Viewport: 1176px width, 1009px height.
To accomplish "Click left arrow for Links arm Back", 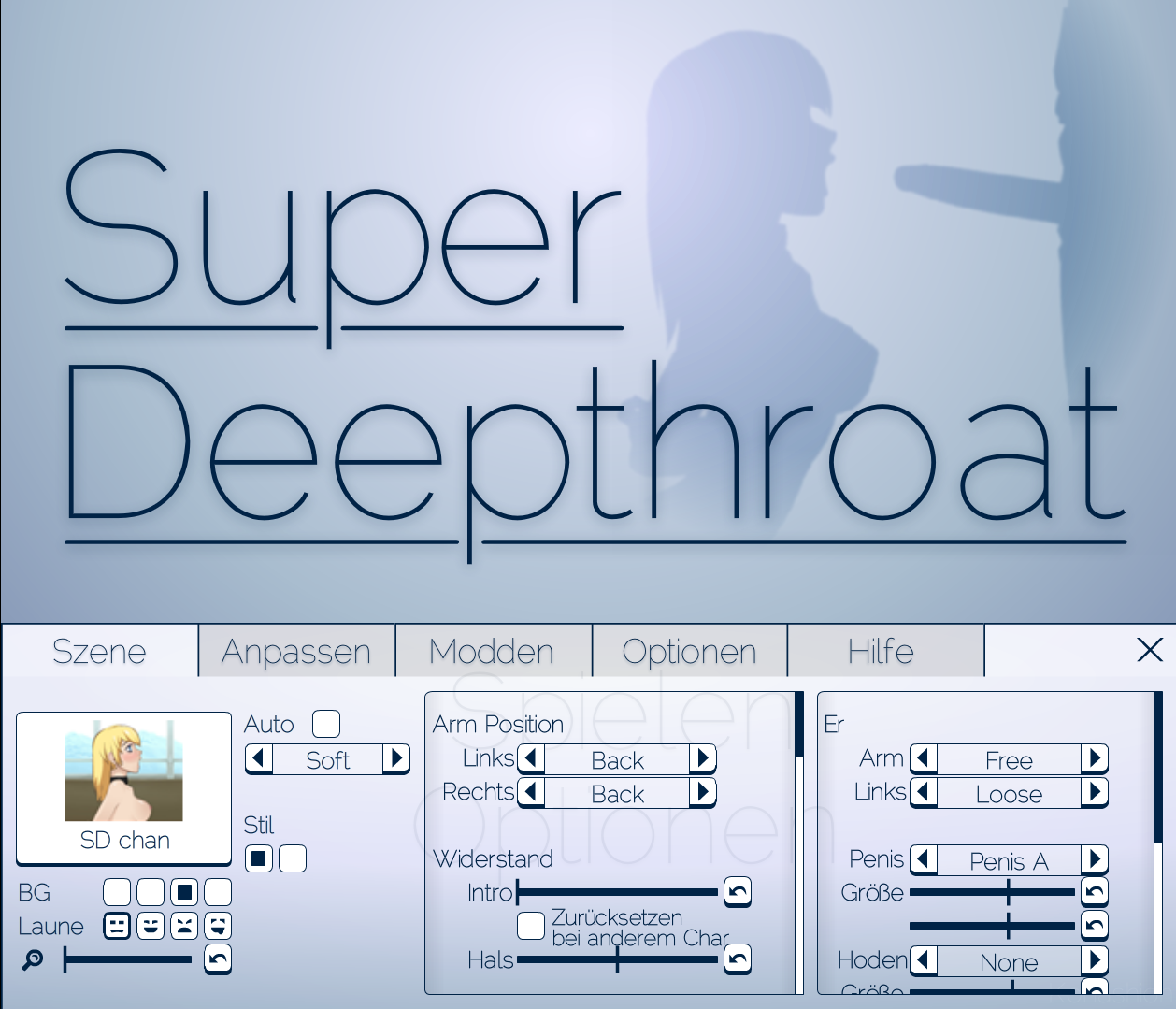I will (x=531, y=758).
